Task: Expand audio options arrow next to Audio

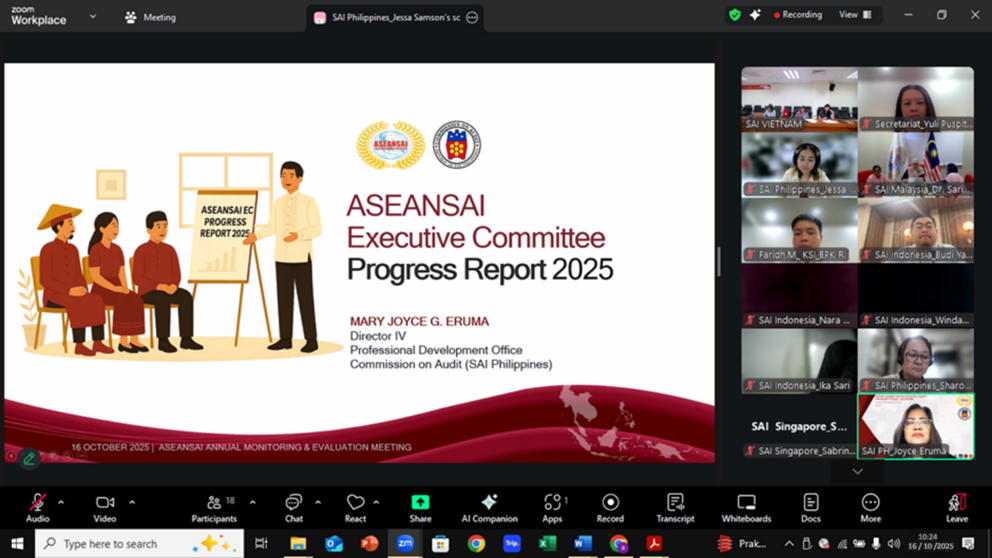Action: (x=61, y=502)
